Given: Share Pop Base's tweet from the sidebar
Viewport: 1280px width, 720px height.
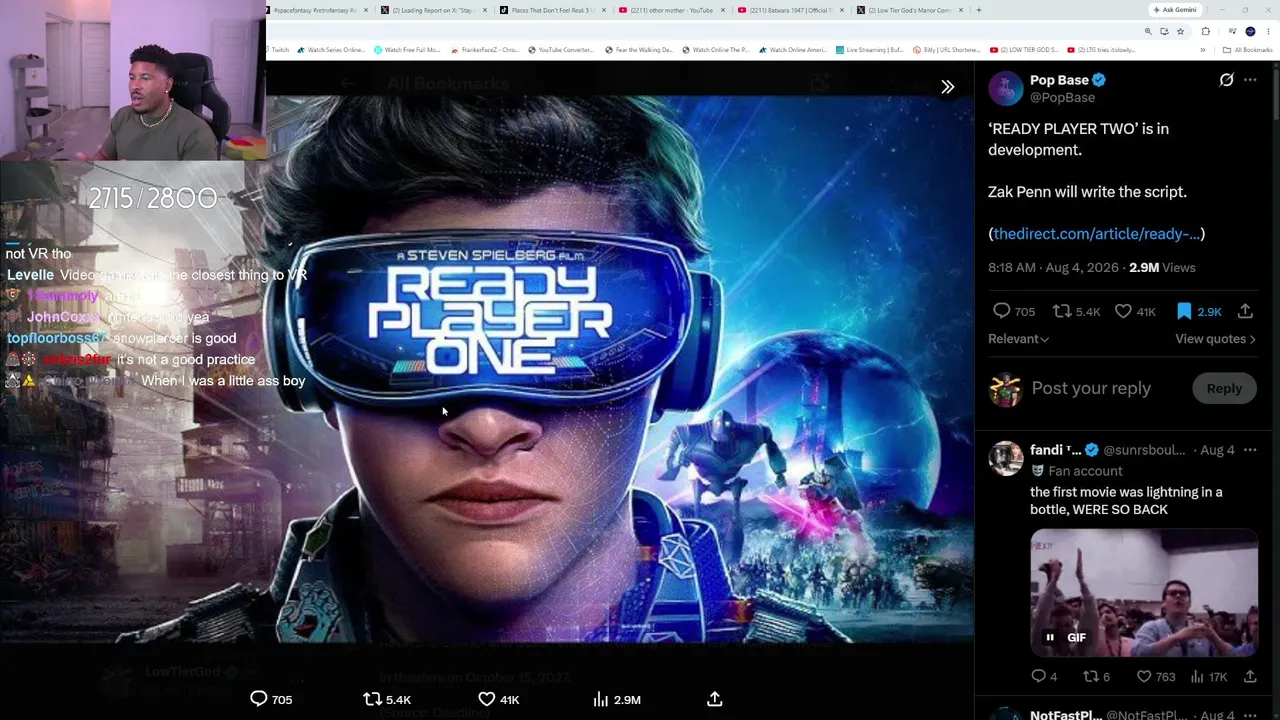Looking at the screenshot, I should click(x=1245, y=311).
